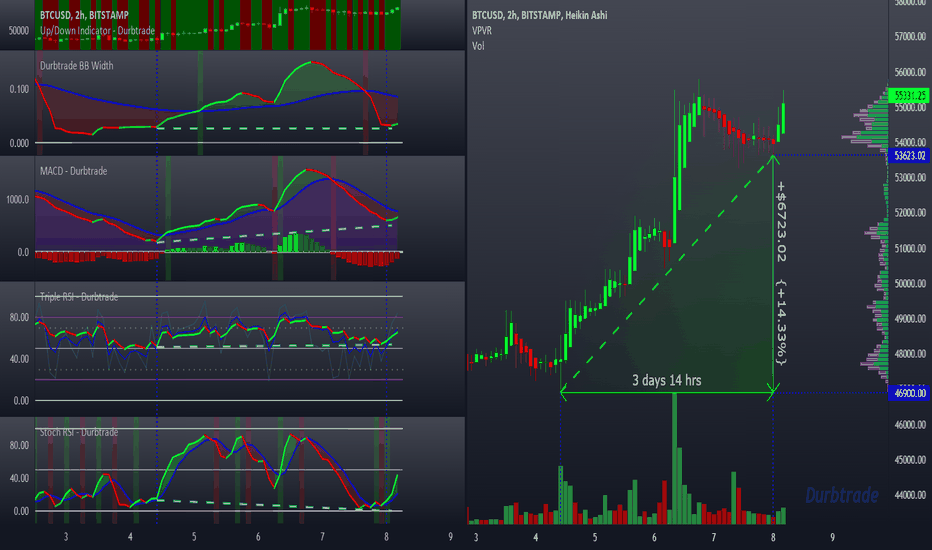Click the 0.000 value on BB Width scale

tap(19, 143)
